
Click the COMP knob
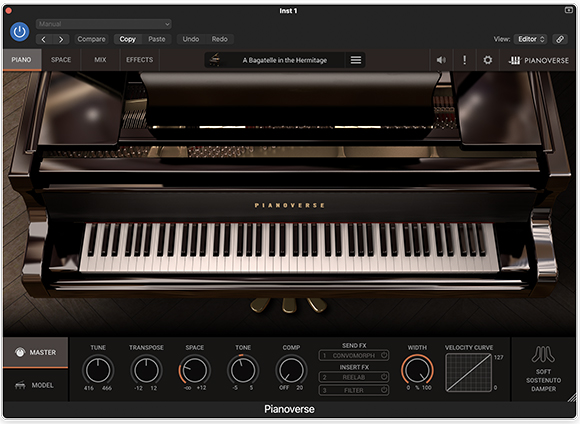point(291,370)
